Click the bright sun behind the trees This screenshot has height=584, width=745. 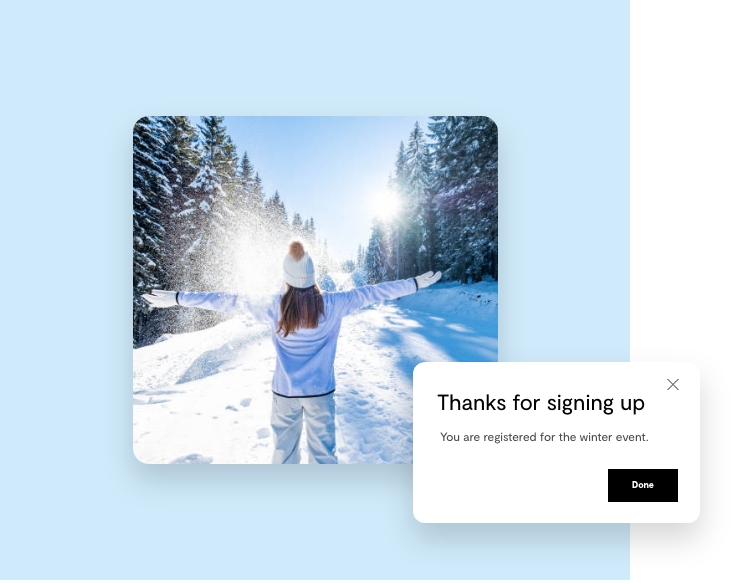[x=388, y=205]
